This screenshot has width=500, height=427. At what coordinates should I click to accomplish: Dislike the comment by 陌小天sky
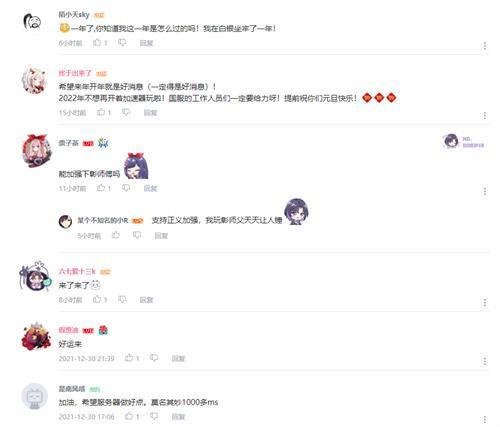[x=122, y=43]
